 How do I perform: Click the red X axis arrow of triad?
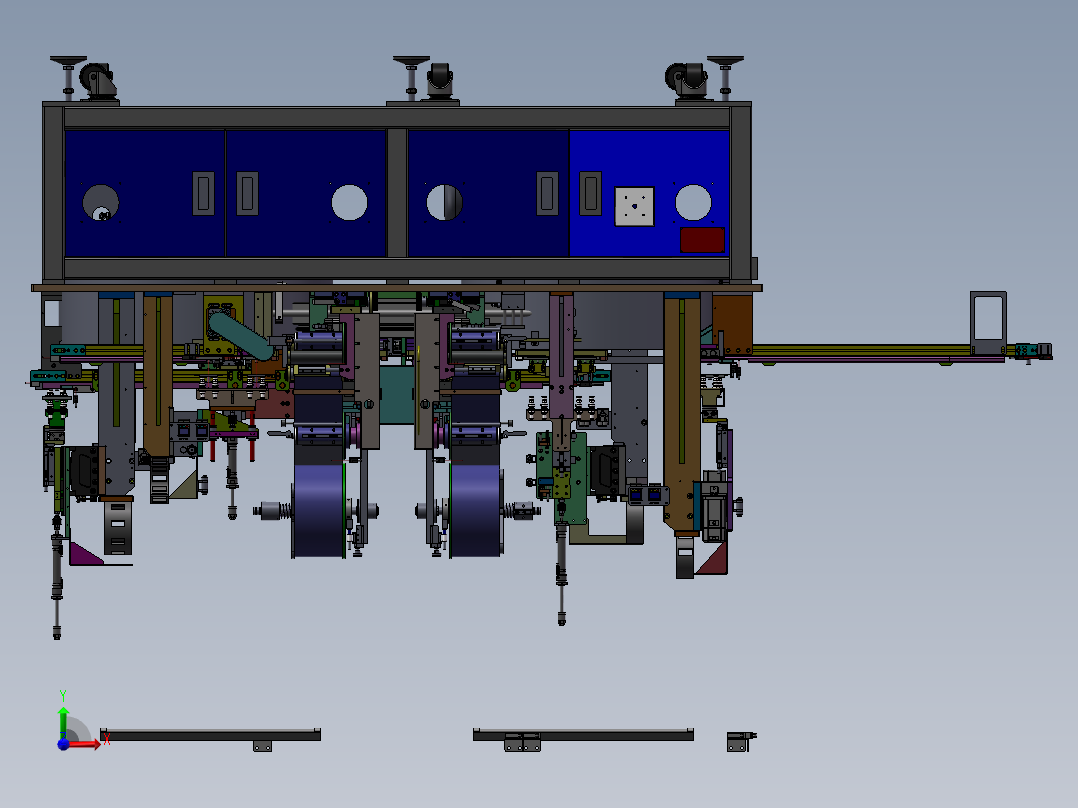pyautogui.click(x=85, y=744)
